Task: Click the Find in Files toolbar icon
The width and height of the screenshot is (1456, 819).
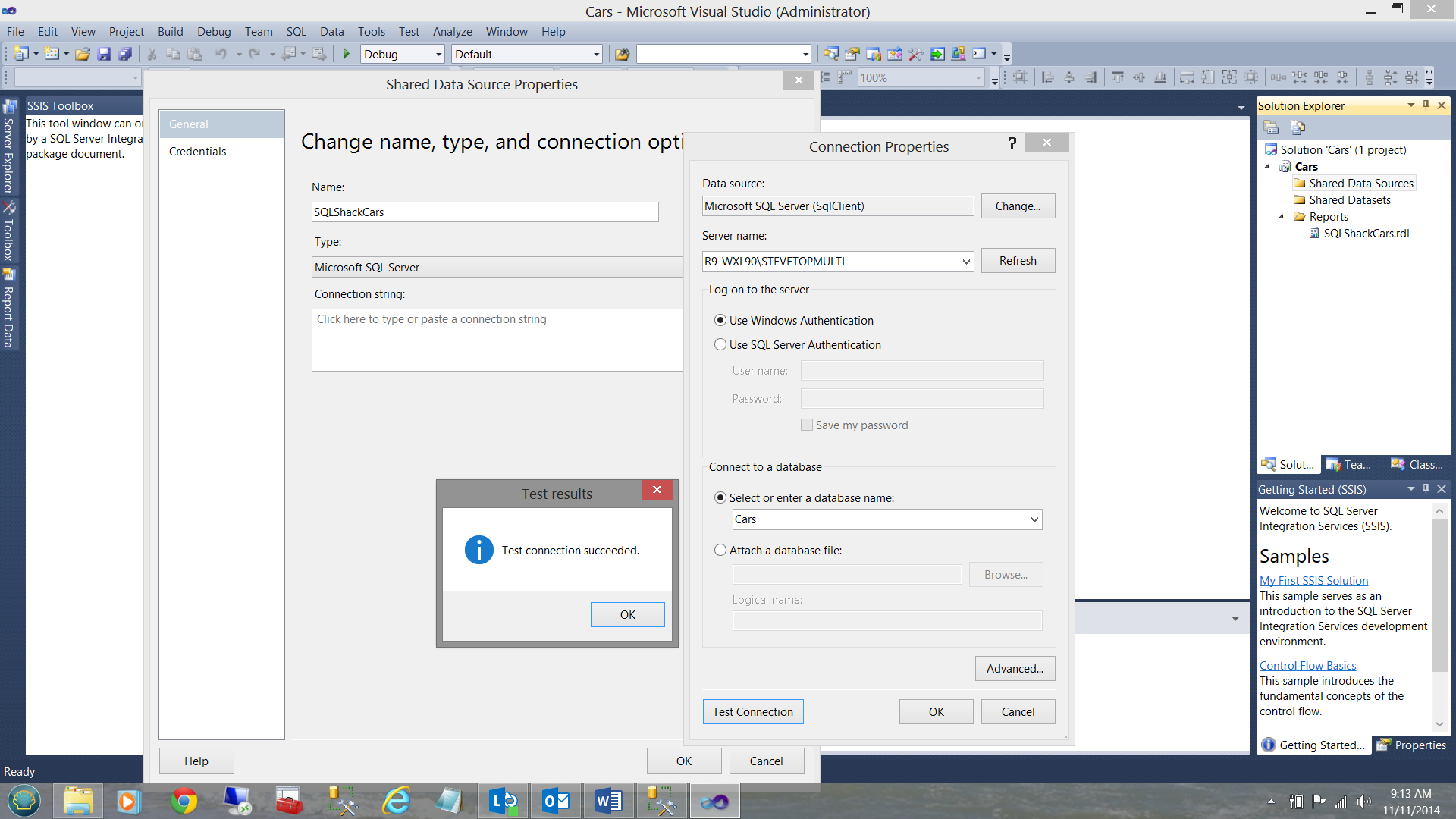Action: 622,54
